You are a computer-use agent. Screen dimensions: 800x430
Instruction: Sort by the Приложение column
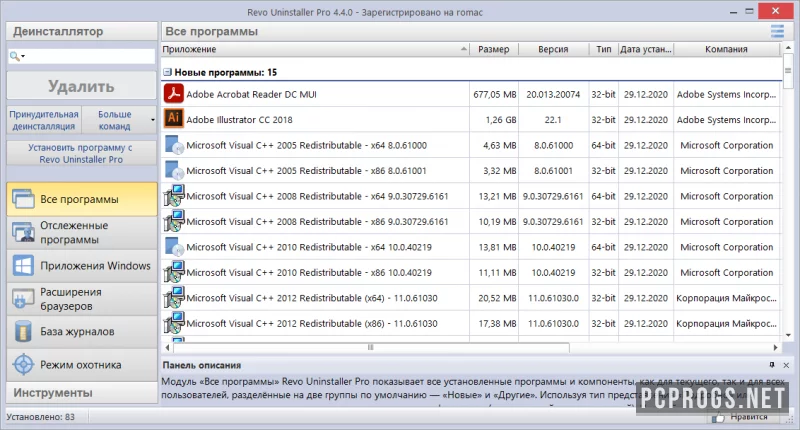(315, 49)
